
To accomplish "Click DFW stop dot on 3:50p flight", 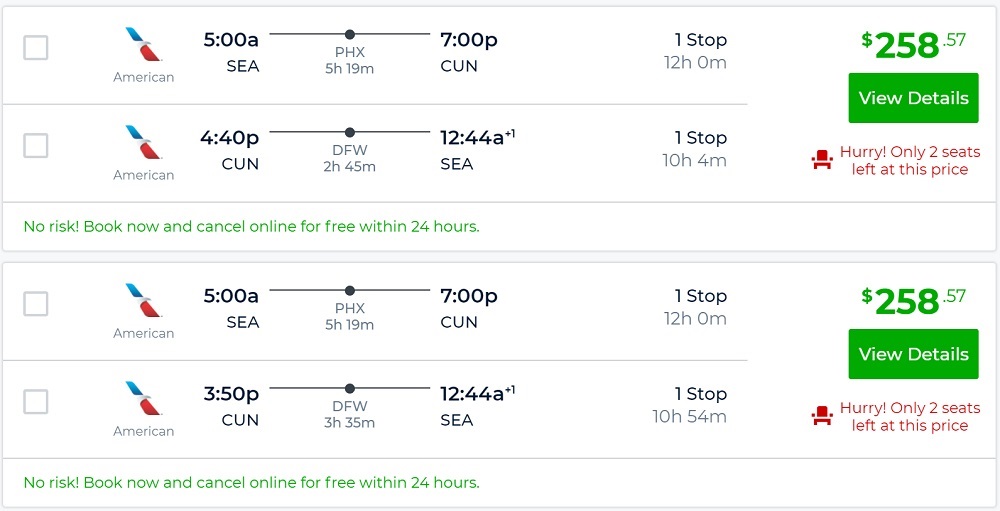I will coord(350,388).
